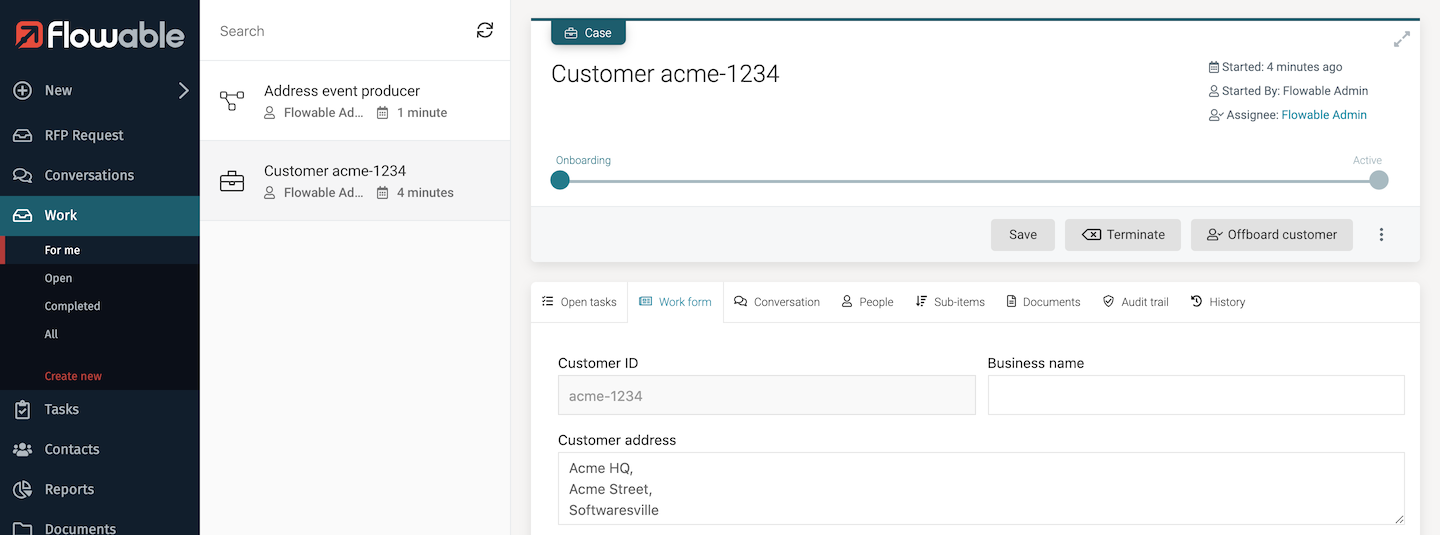Switch to the Audit trail tab

point(1135,302)
